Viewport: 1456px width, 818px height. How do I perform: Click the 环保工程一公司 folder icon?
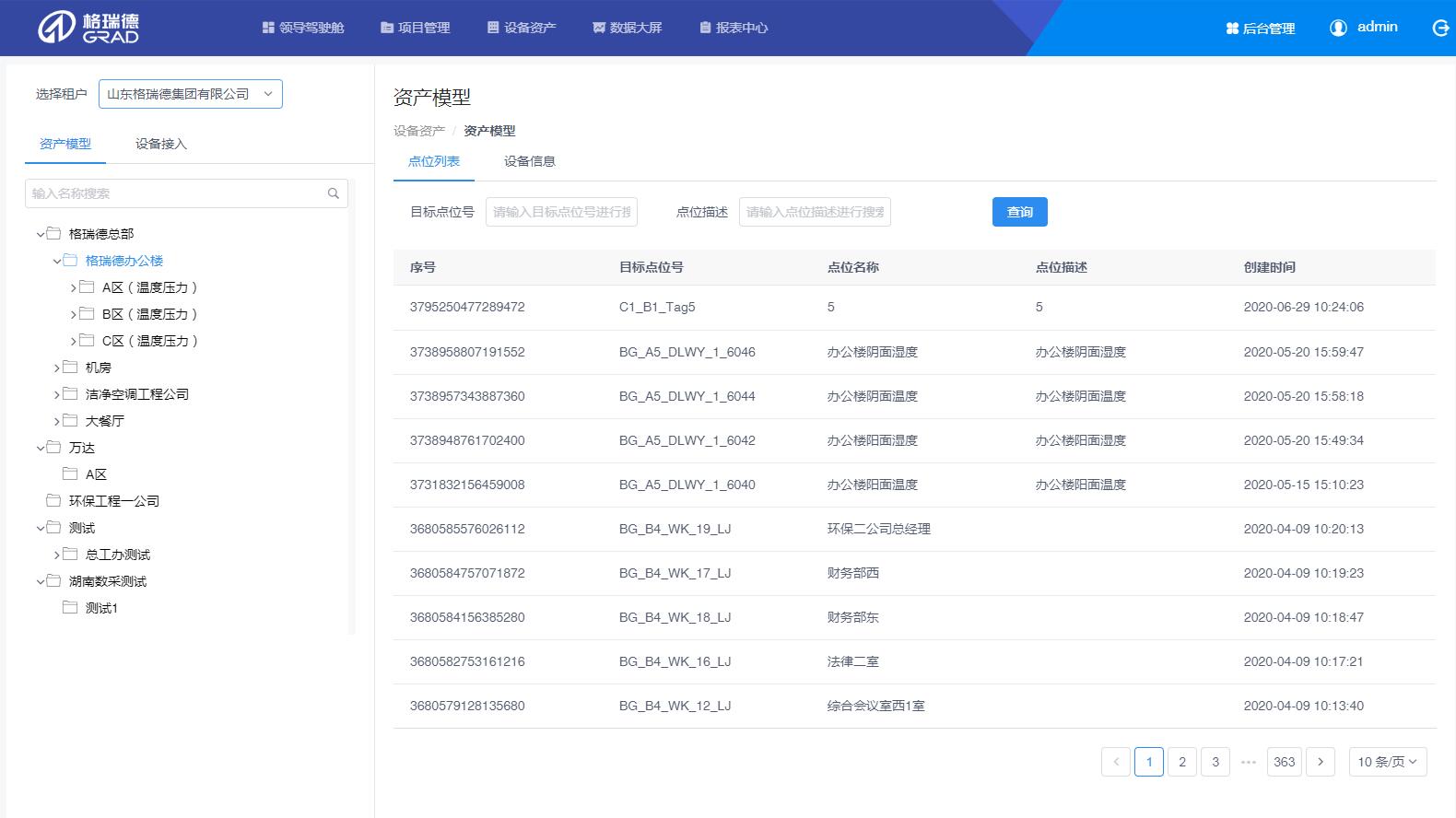(53, 501)
